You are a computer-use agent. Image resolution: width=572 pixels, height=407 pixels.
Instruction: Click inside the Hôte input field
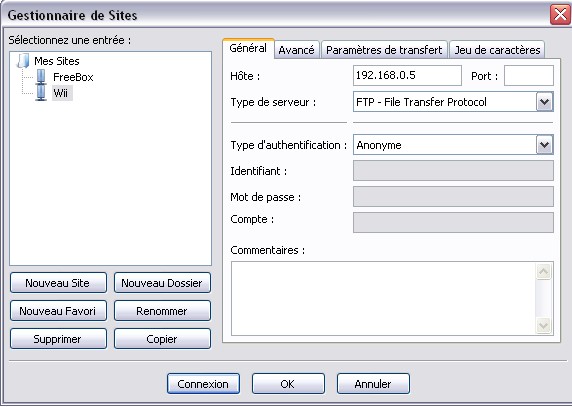(407, 75)
